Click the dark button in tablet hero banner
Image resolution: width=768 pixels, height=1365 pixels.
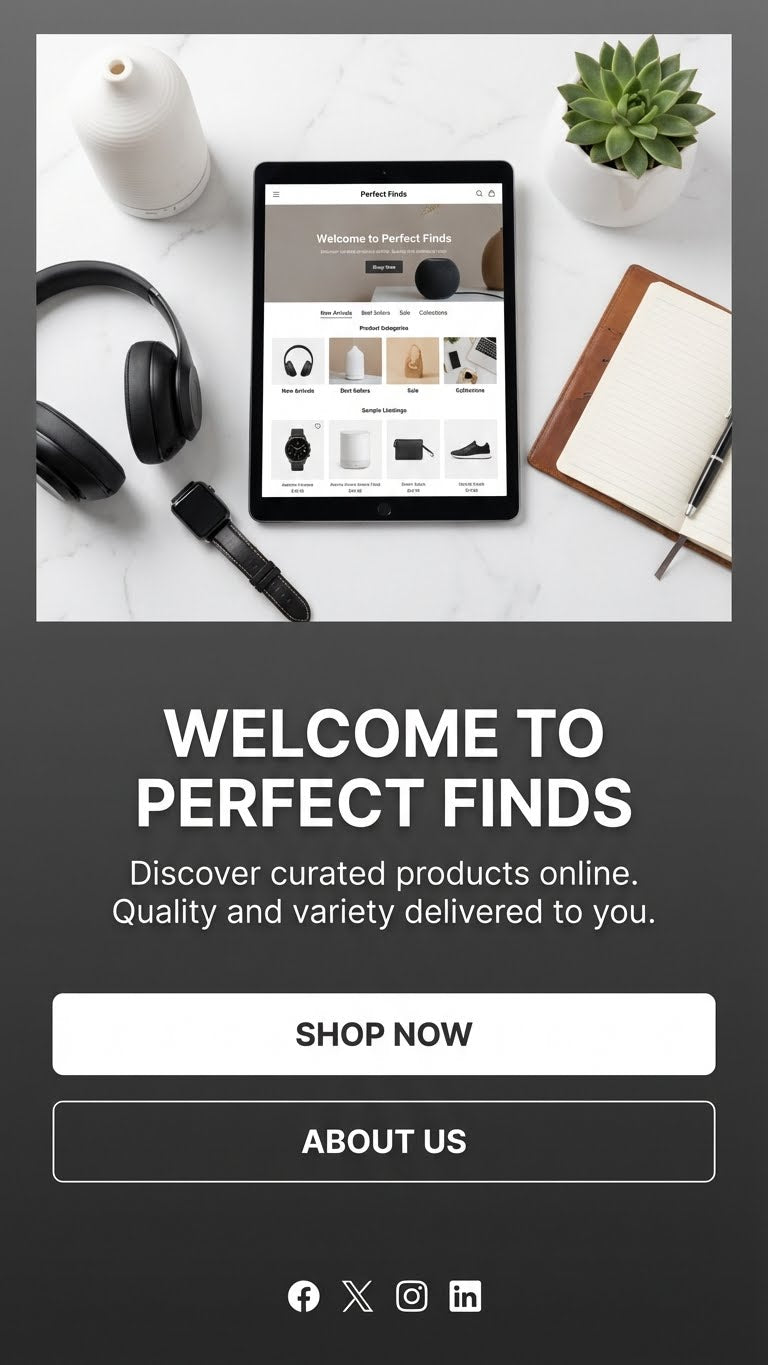coord(384,268)
